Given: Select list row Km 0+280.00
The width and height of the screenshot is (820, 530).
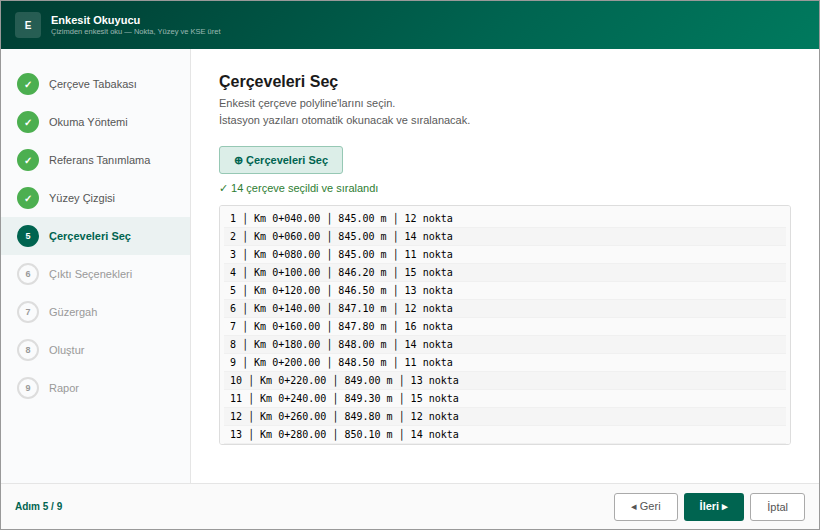Looking at the screenshot, I should click(x=505, y=434).
